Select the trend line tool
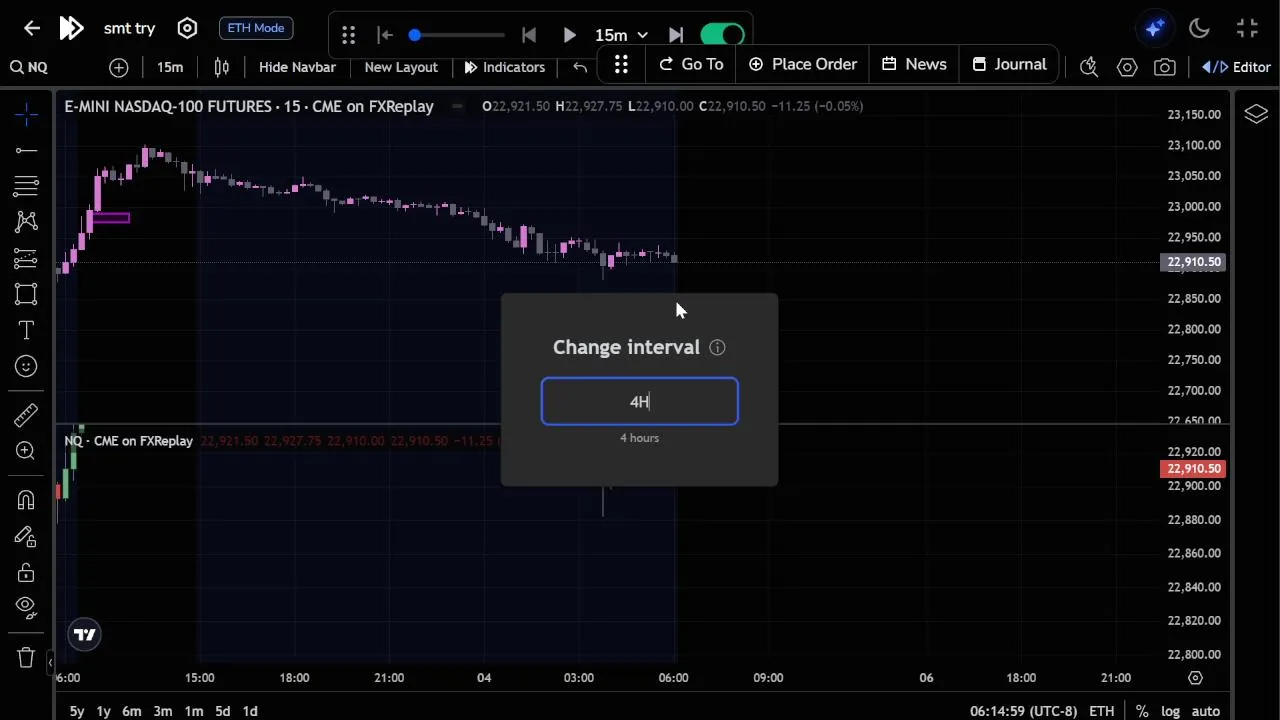This screenshot has width=1280, height=720. point(26,151)
